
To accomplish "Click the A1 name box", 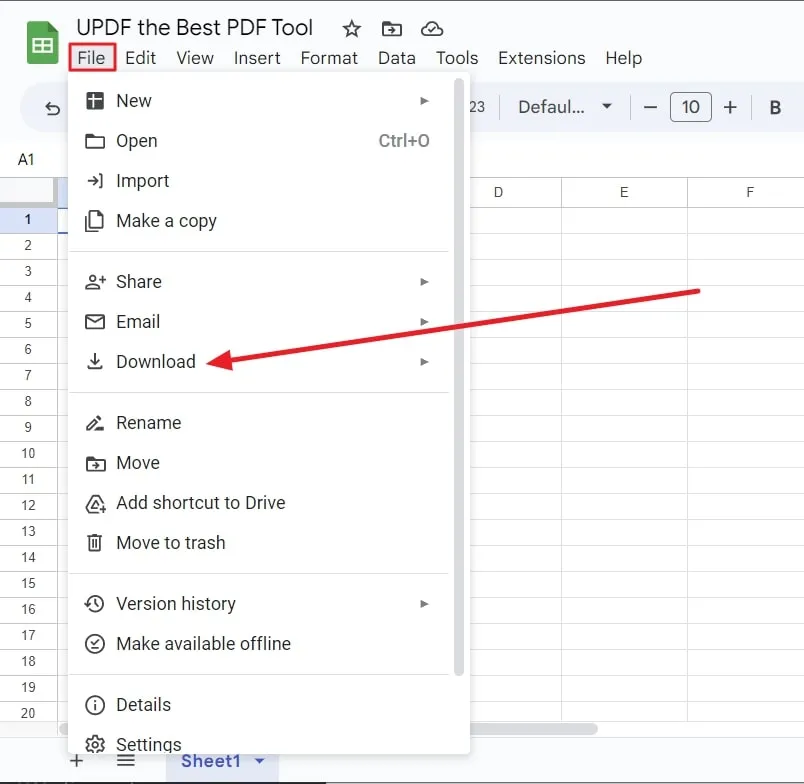I will point(26,159).
